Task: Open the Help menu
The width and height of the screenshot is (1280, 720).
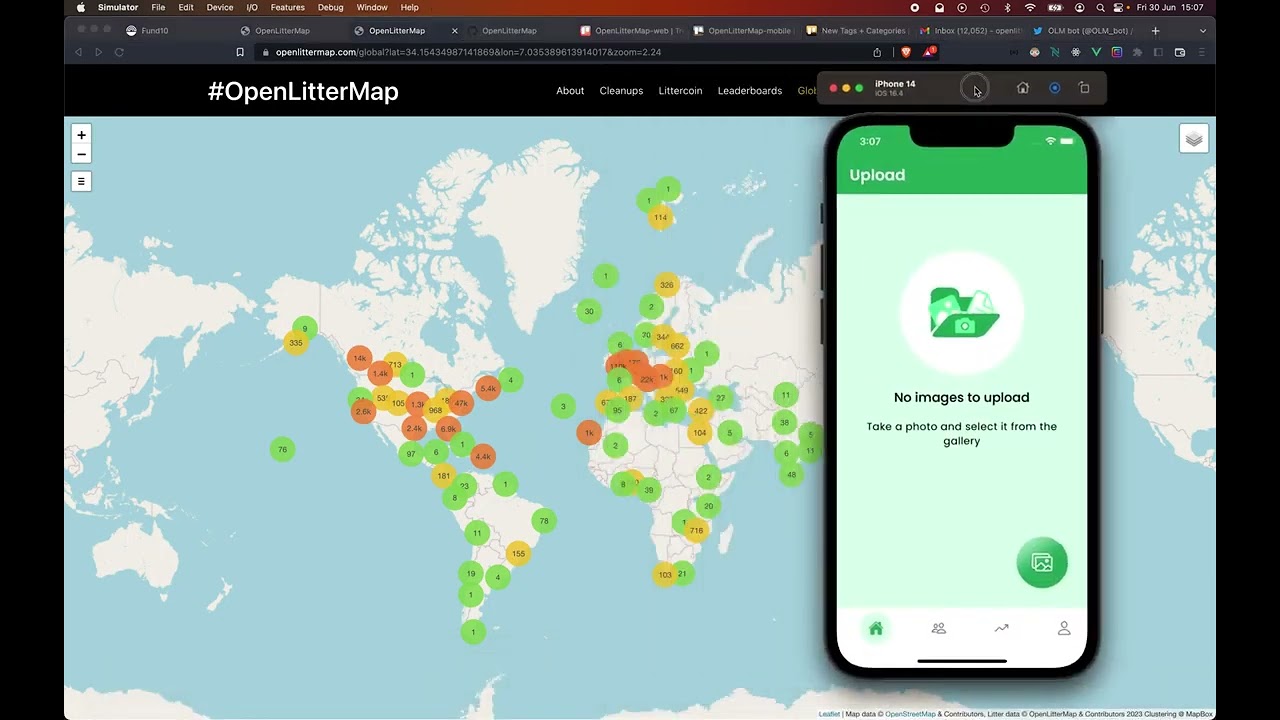Action: [x=410, y=7]
